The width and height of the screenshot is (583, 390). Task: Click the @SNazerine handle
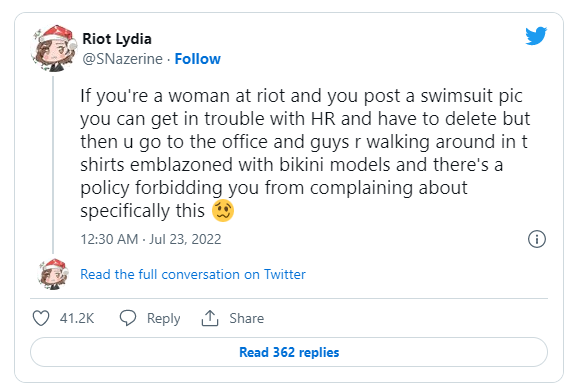[122, 59]
